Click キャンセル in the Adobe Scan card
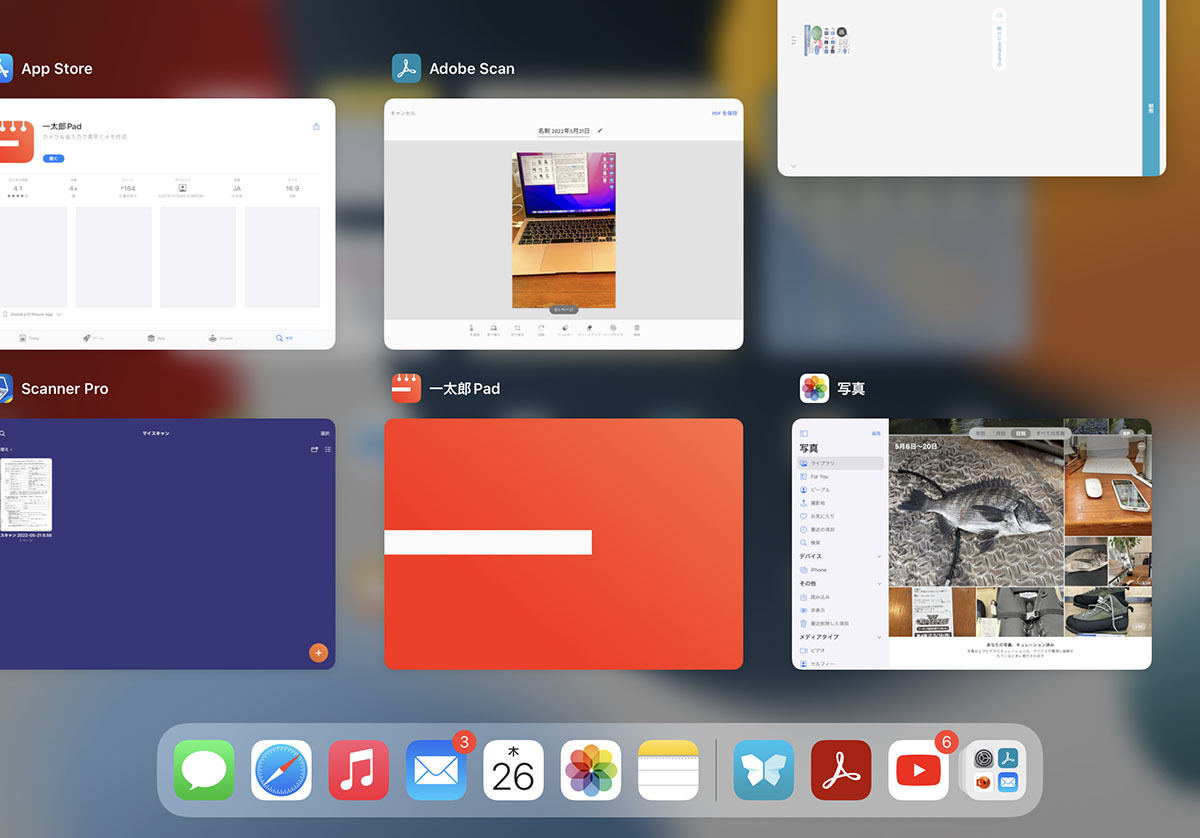The image size is (1200, 838). pos(403,113)
